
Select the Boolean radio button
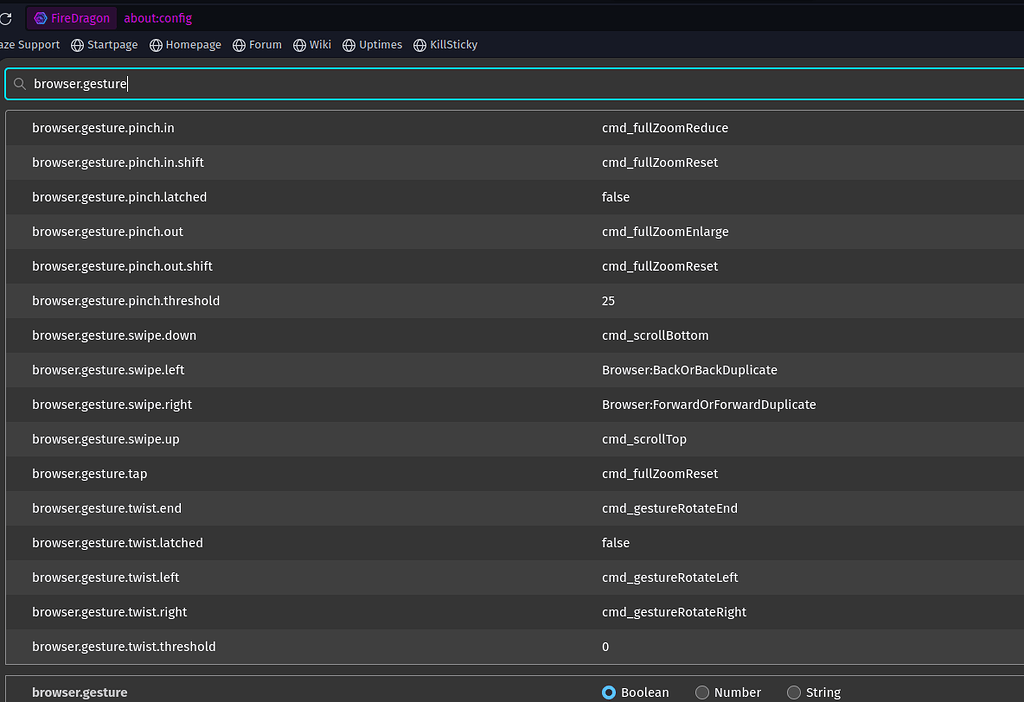[x=609, y=692]
